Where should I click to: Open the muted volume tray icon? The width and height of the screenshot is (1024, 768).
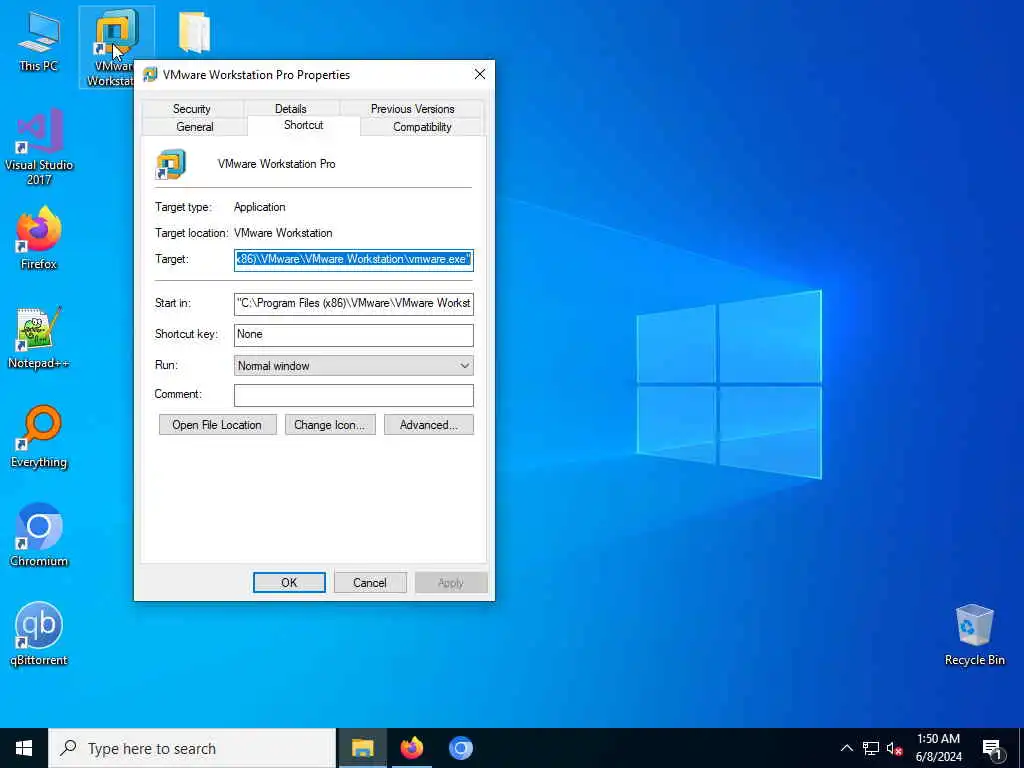(894, 748)
